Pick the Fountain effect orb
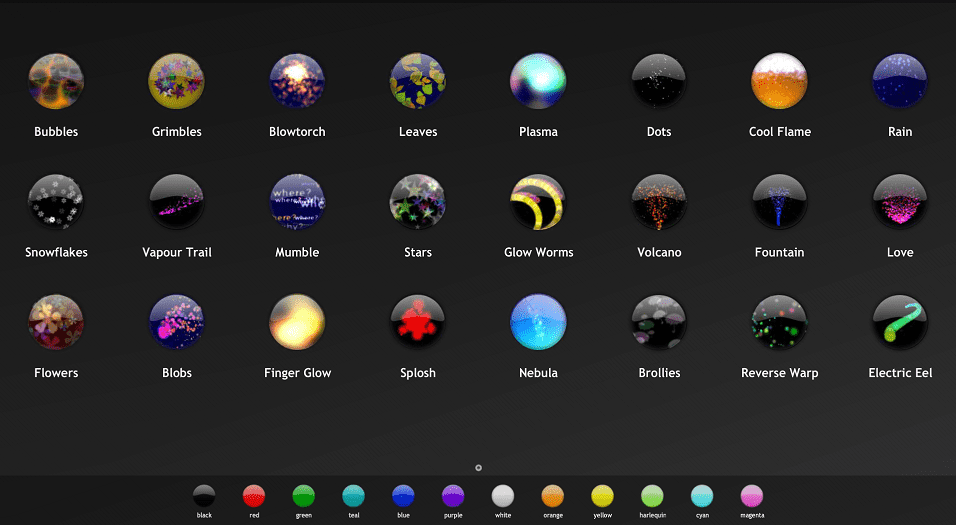This screenshot has height=525, width=956. point(779,202)
